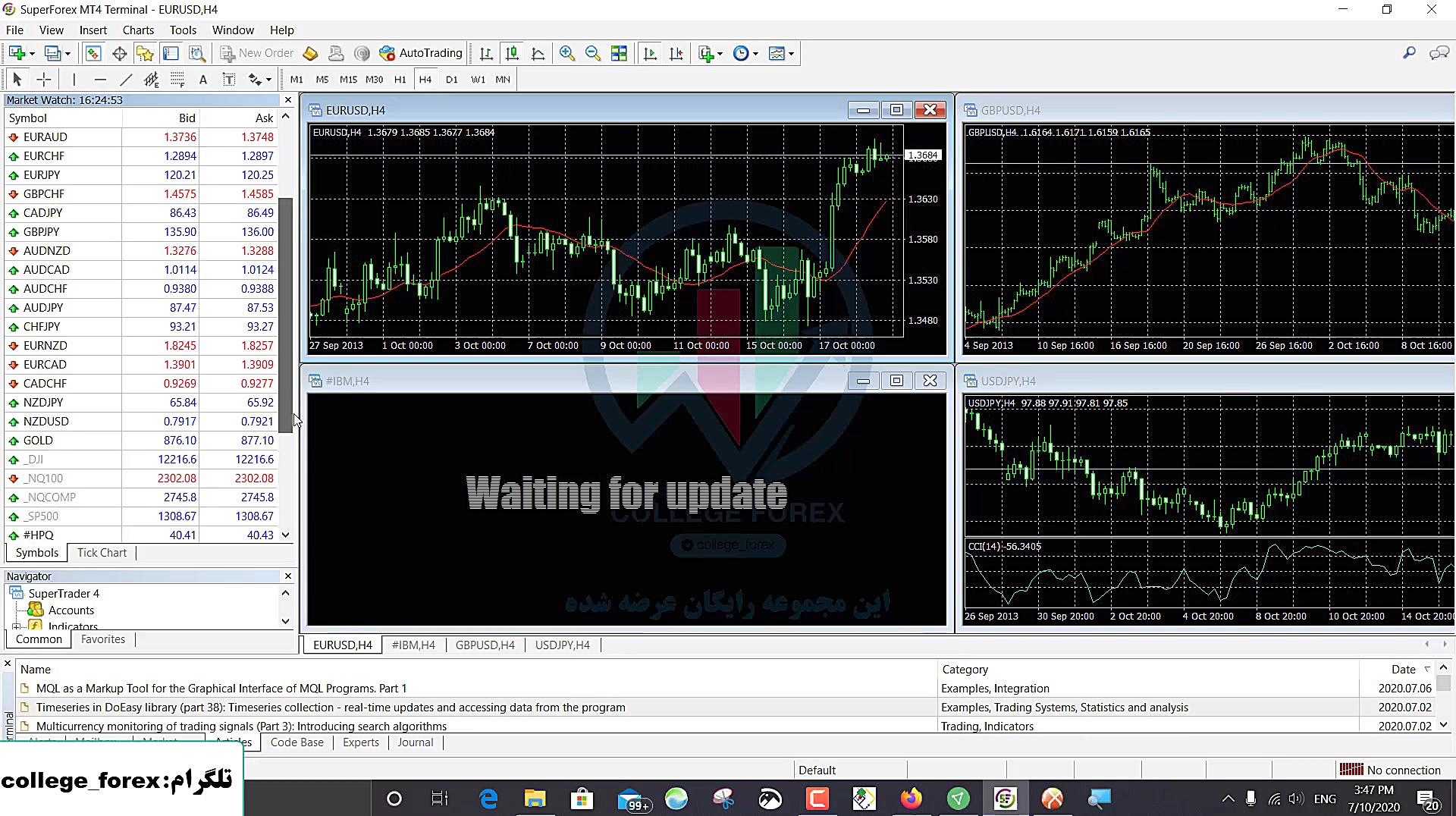Open the chat speech-bubbles icon top right
The height and width of the screenshot is (816, 1456).
pos(1439,53)
